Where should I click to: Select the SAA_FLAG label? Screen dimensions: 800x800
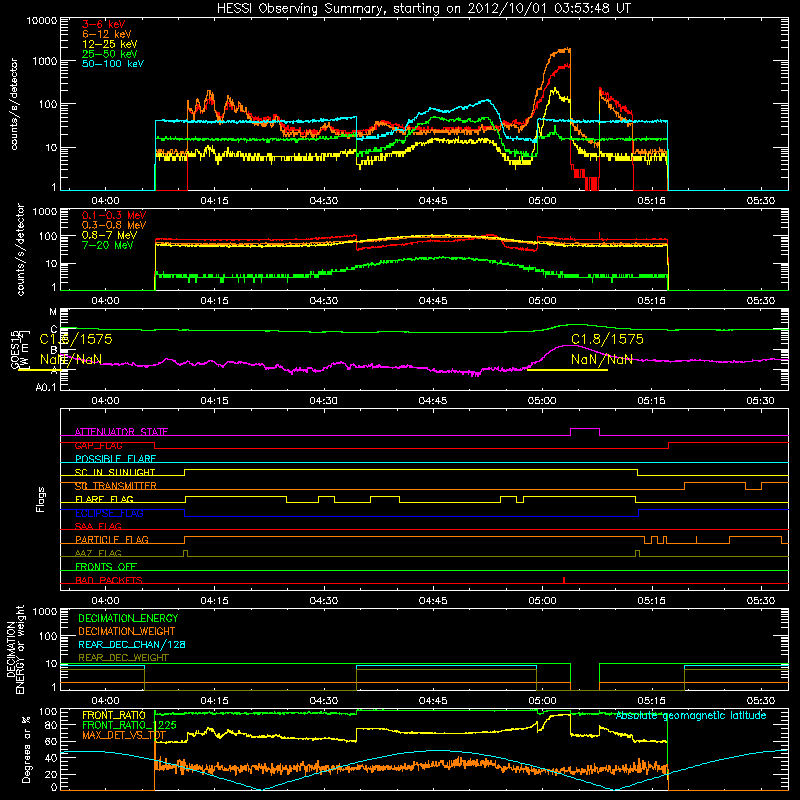(98, 526)
